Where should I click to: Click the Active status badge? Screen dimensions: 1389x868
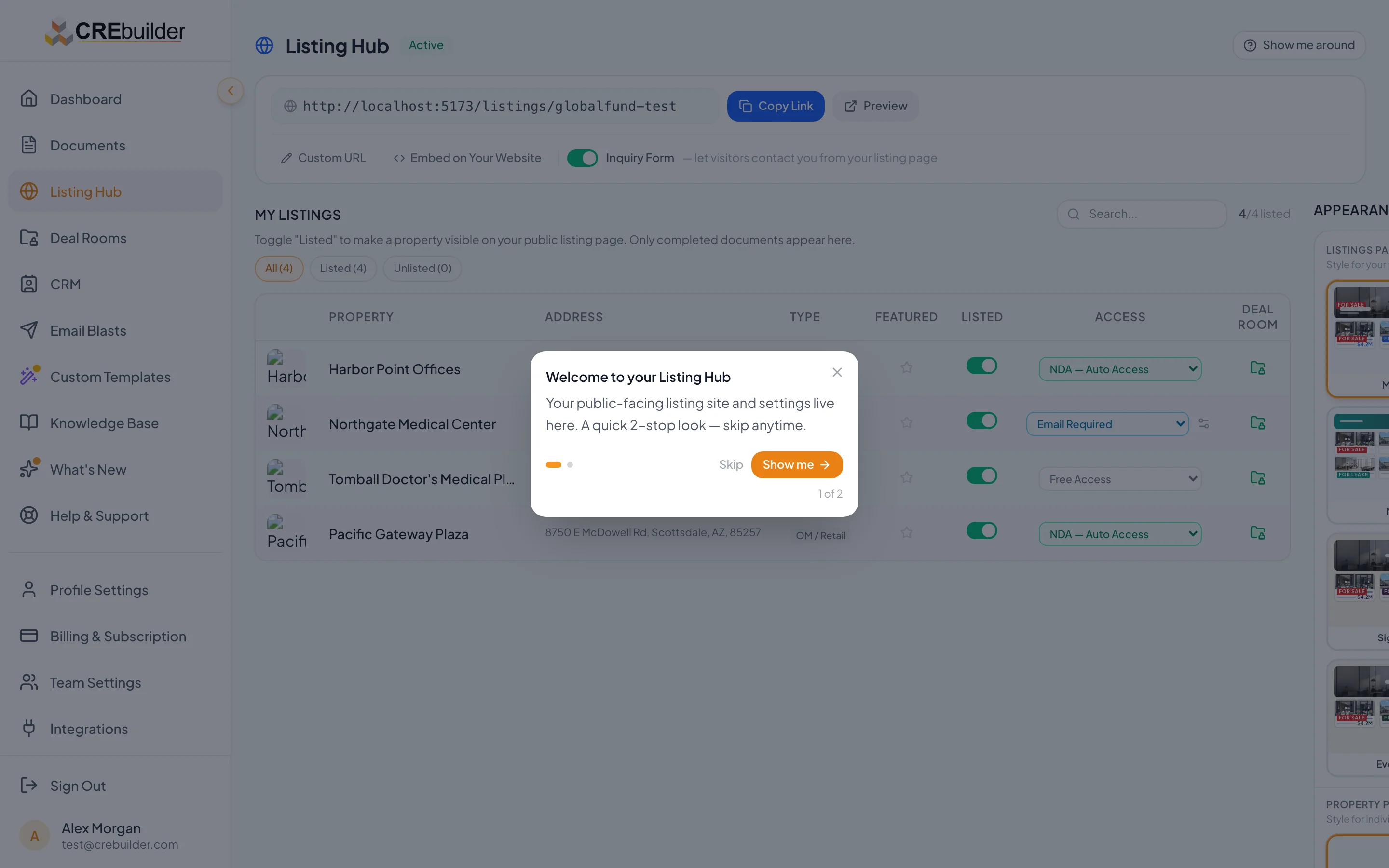(426, 45)
